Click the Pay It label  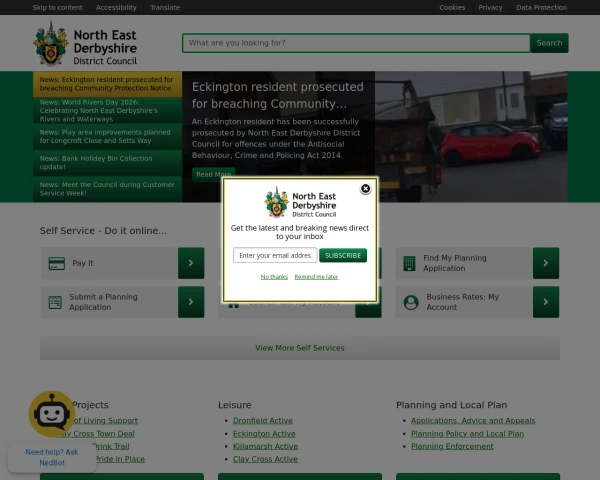[x=83, y=263]
